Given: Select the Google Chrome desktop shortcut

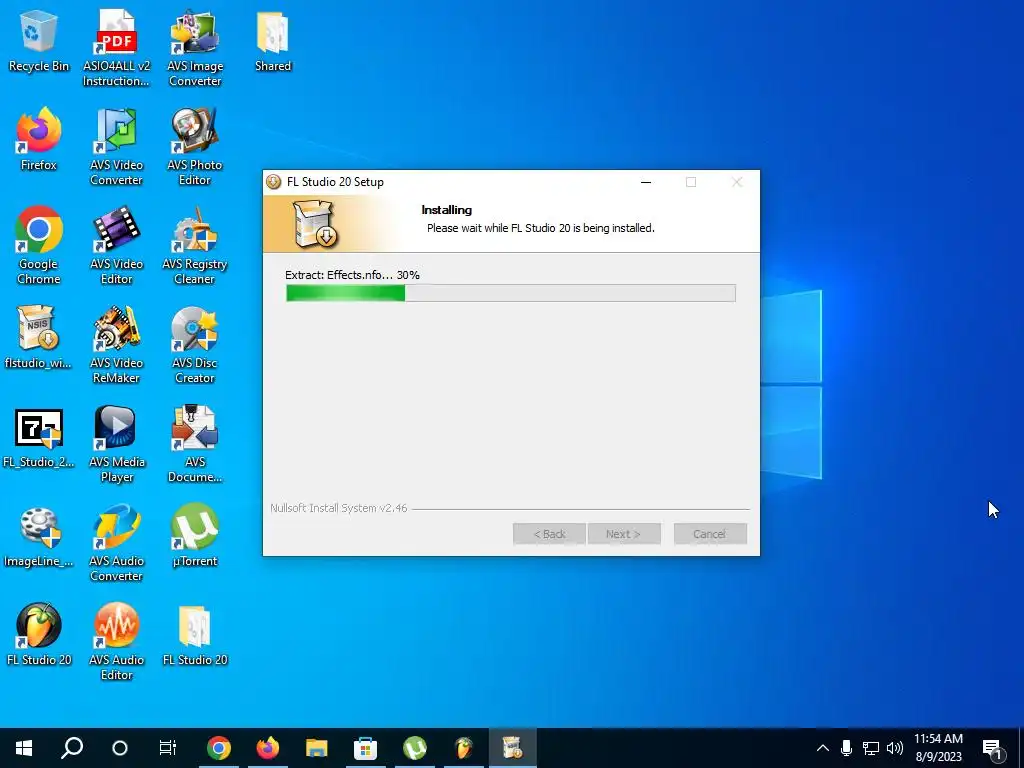Looking at the screenshot, I should click(39, 246).
